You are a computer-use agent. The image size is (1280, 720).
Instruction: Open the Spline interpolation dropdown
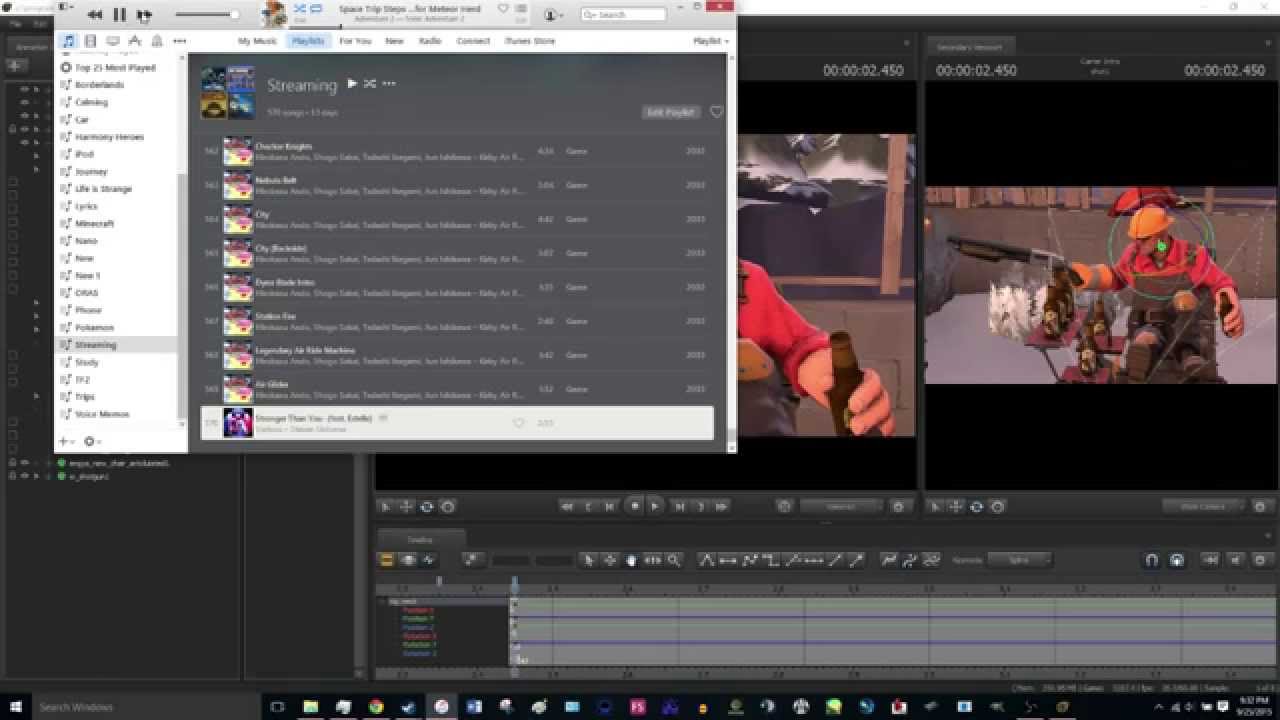(x=1019, y=560)
